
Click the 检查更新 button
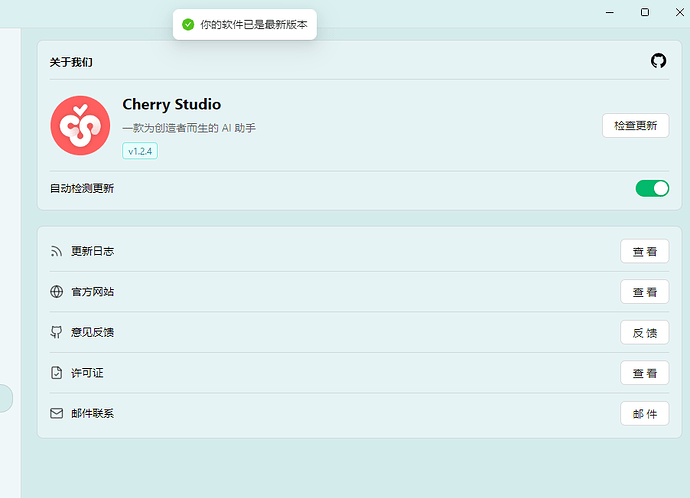[635, 126]
